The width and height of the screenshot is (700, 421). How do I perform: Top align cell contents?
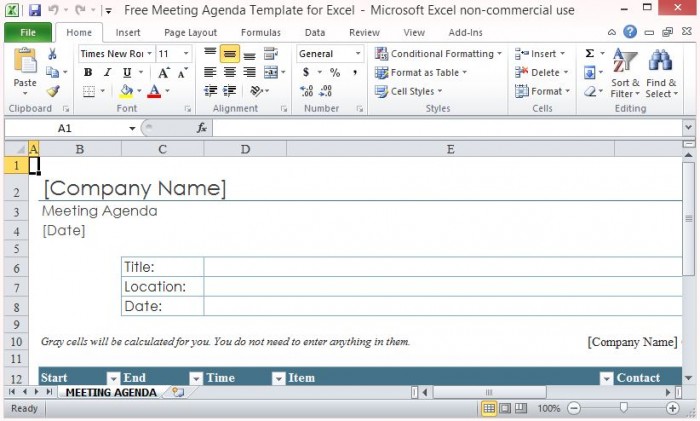coord(210,54)
